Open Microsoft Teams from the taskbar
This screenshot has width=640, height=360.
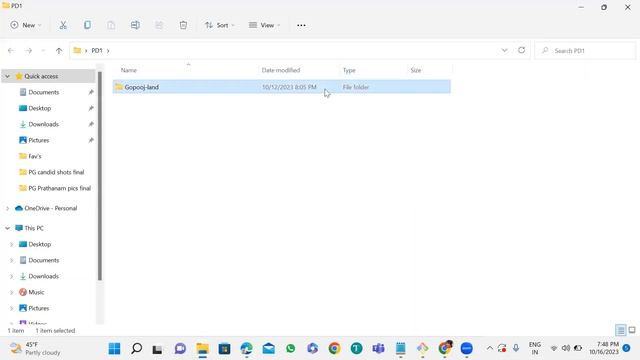coord(378,349)
